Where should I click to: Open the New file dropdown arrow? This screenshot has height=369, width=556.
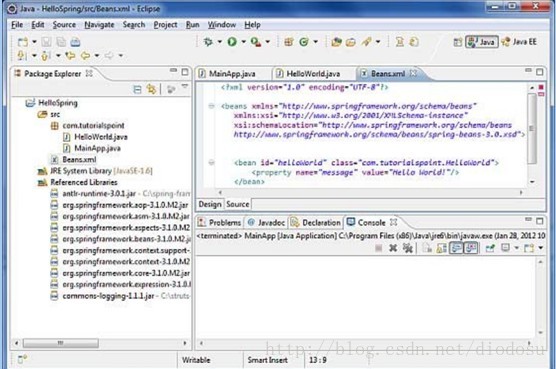[34, 42]
